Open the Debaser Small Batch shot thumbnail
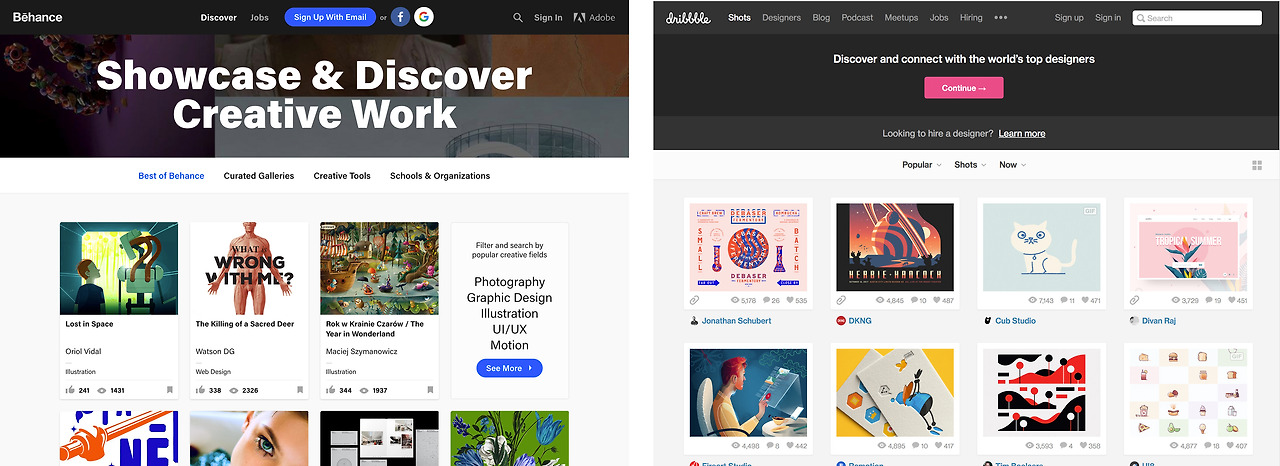 [748, 247]
